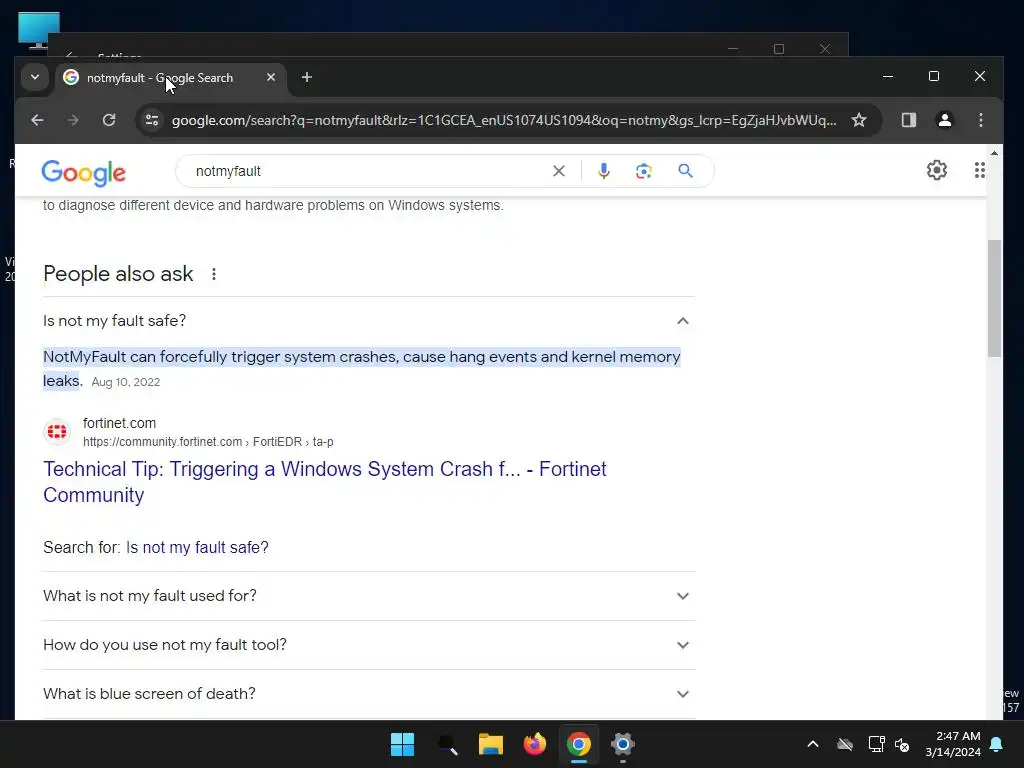The width and height of the screenshot is (1024, 768).
Task: Click the fortinet.com source name
Action: pyautogui.click(x=120, y=423)
